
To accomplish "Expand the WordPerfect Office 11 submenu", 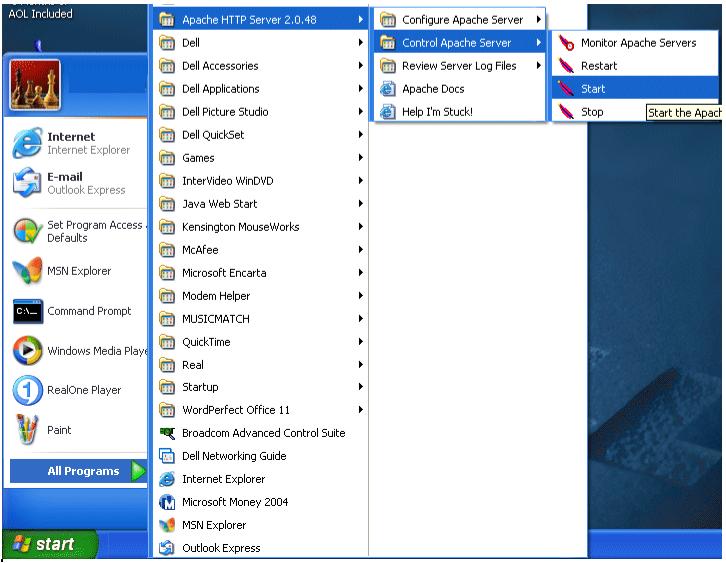I will pos(360,410).
